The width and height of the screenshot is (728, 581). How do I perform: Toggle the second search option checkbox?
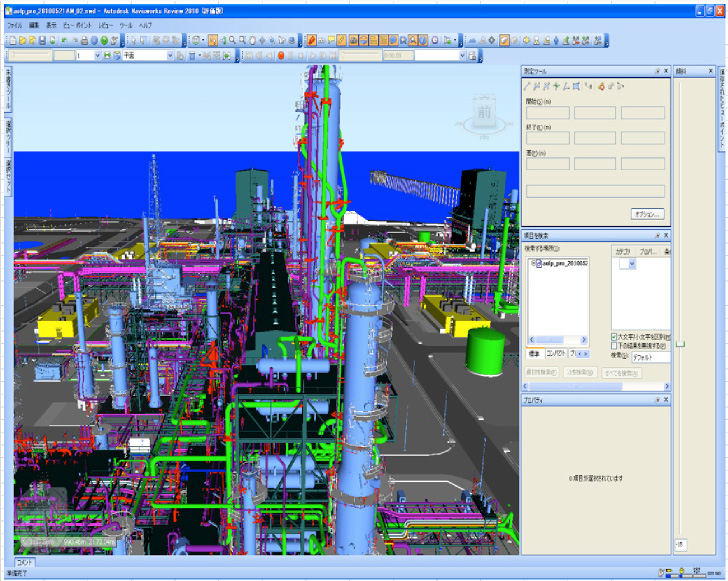[x=615, y=346]
